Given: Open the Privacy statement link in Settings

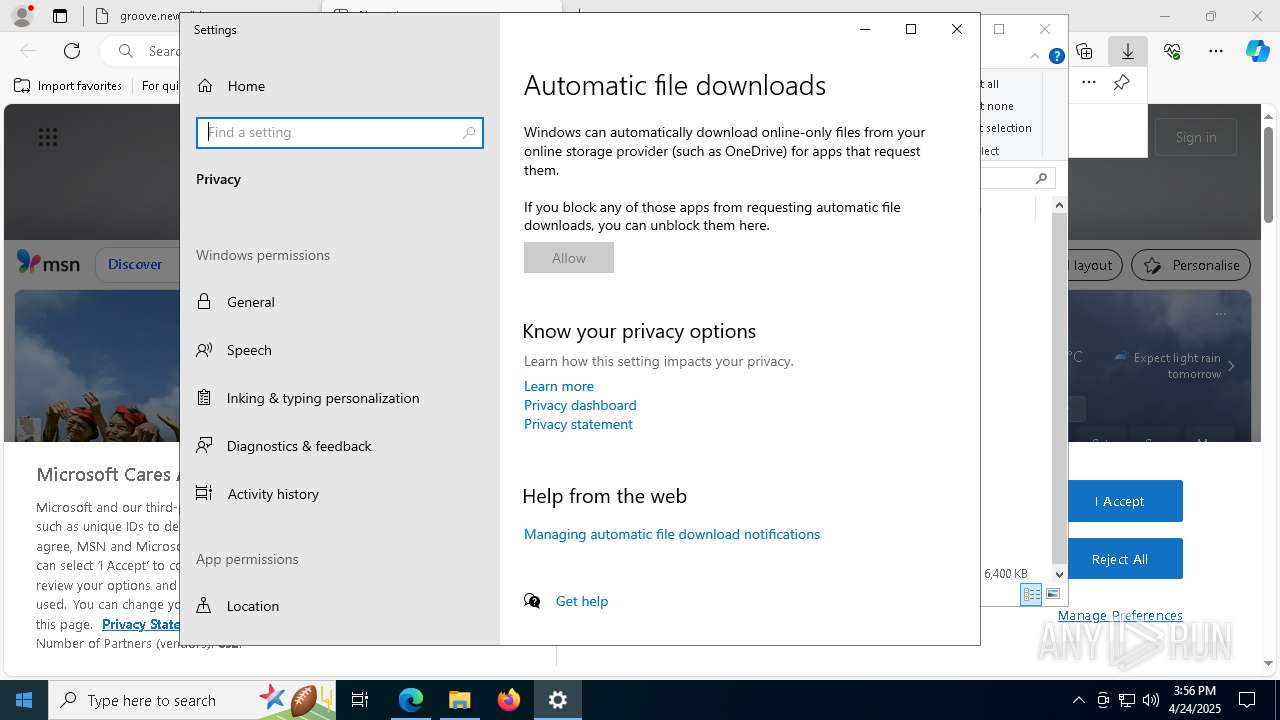Looking at the screenshot, I should pyautogui.click(x=578, y=424).
